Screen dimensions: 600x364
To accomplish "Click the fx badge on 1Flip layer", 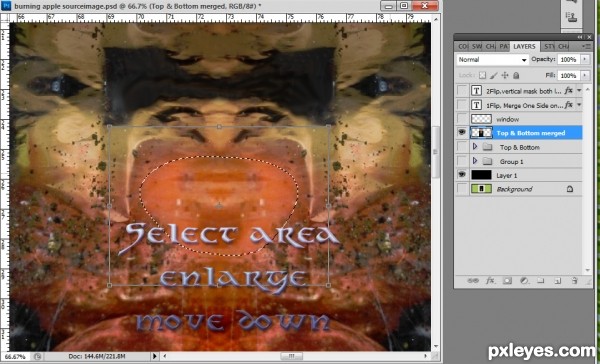I will [x=569, y=104].
